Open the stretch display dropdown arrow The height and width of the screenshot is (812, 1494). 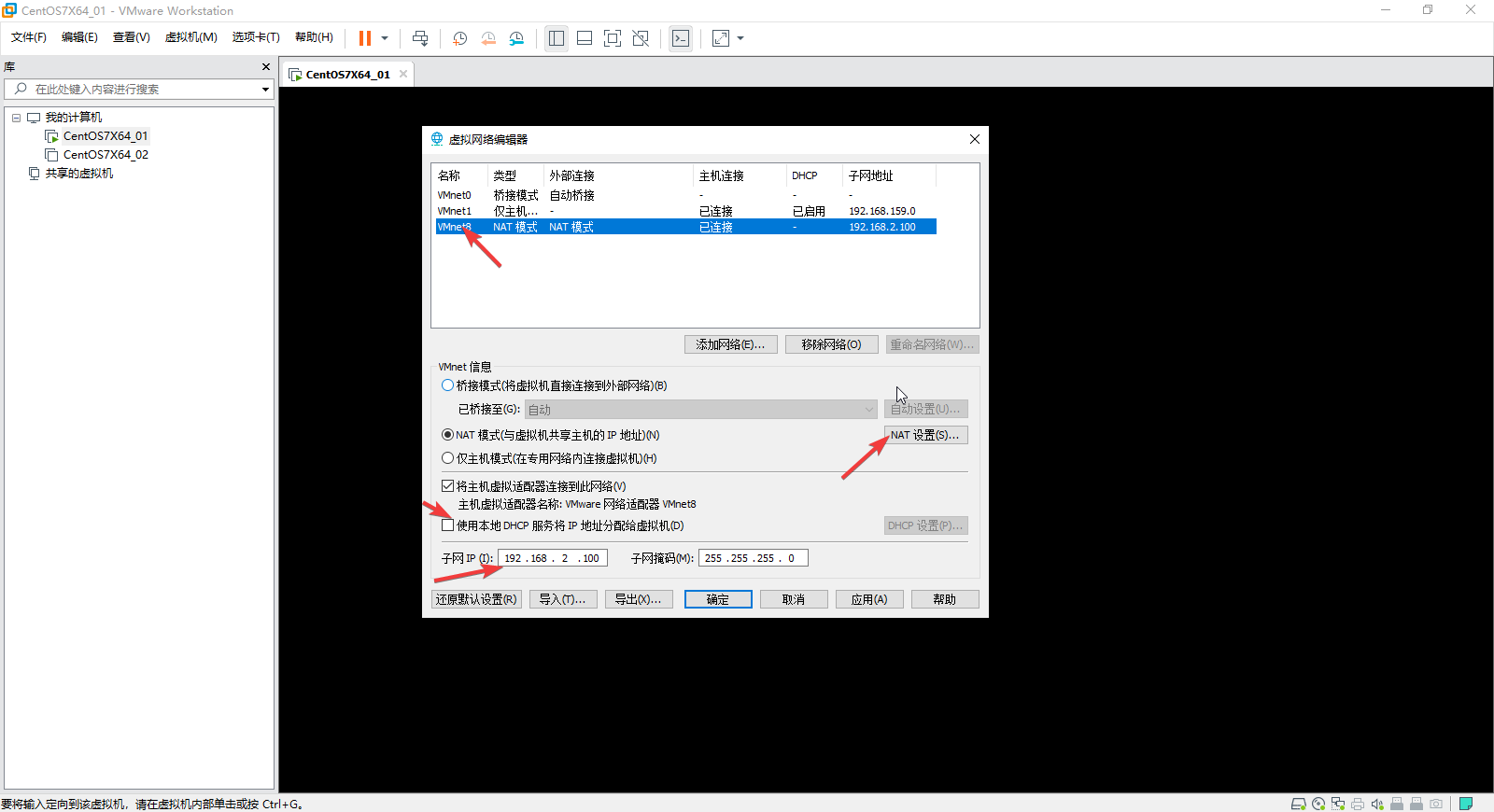741,38
